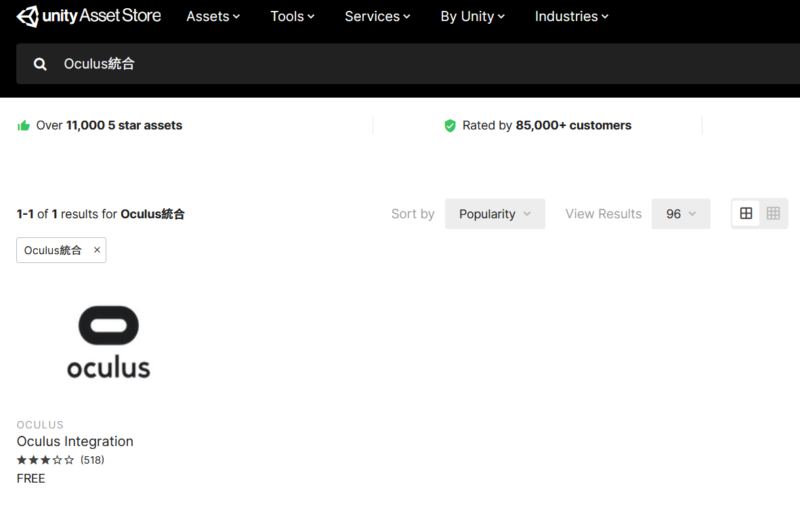Click the green shield checkmark icon

click(x=449, y=125)
